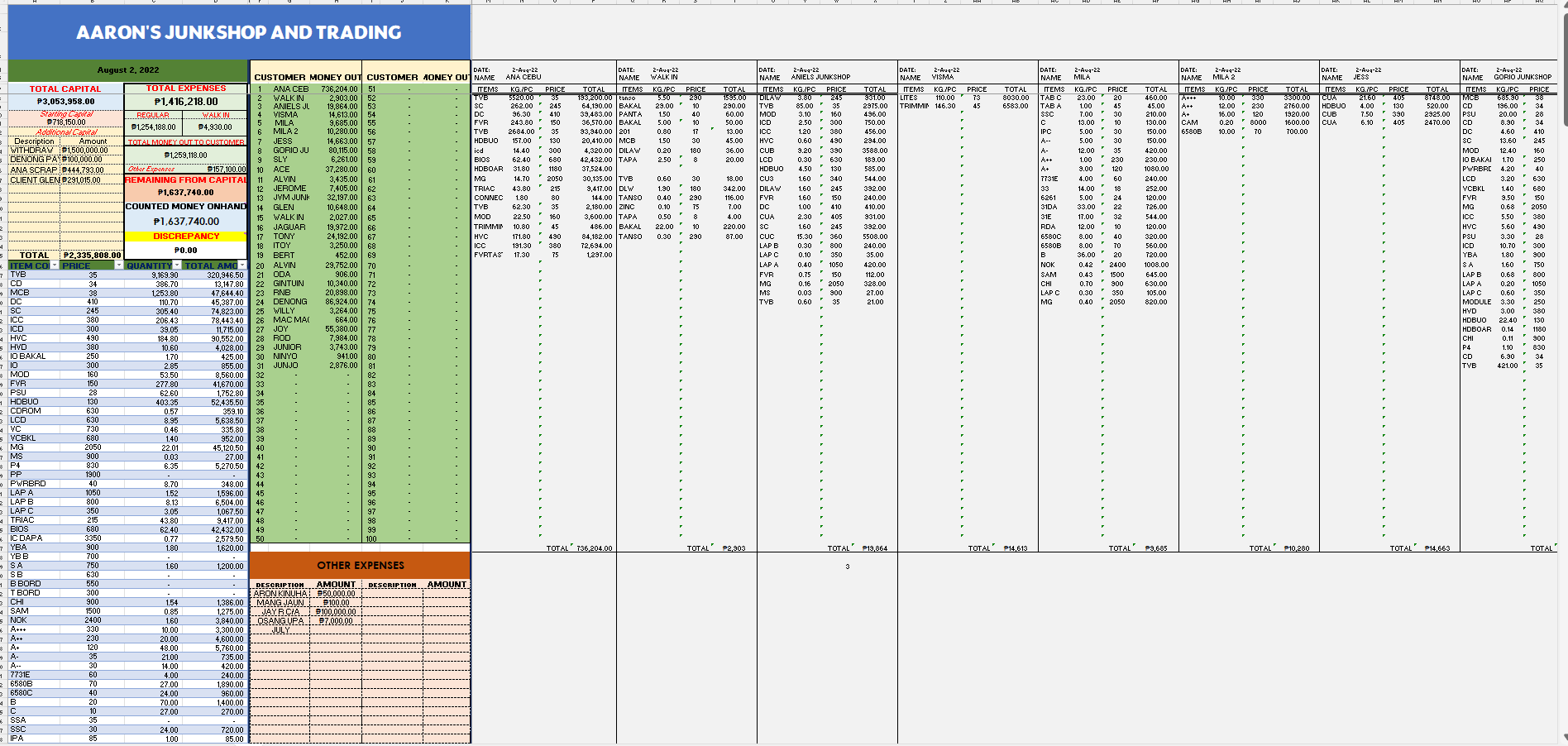Click the "ANA CEB" customer cell

tap(291, 88)
